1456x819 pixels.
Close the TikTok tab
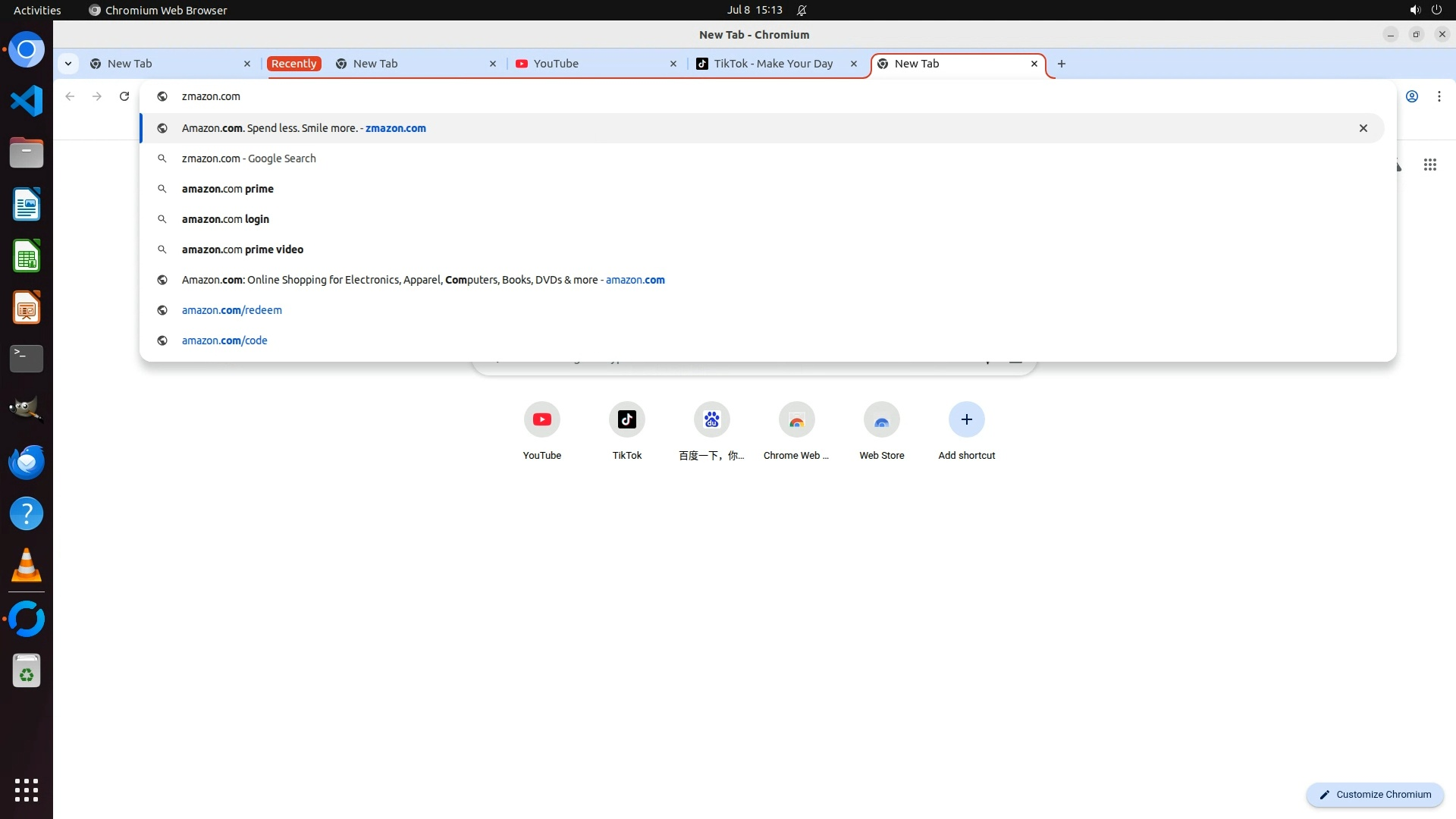(x=854, y=64)
